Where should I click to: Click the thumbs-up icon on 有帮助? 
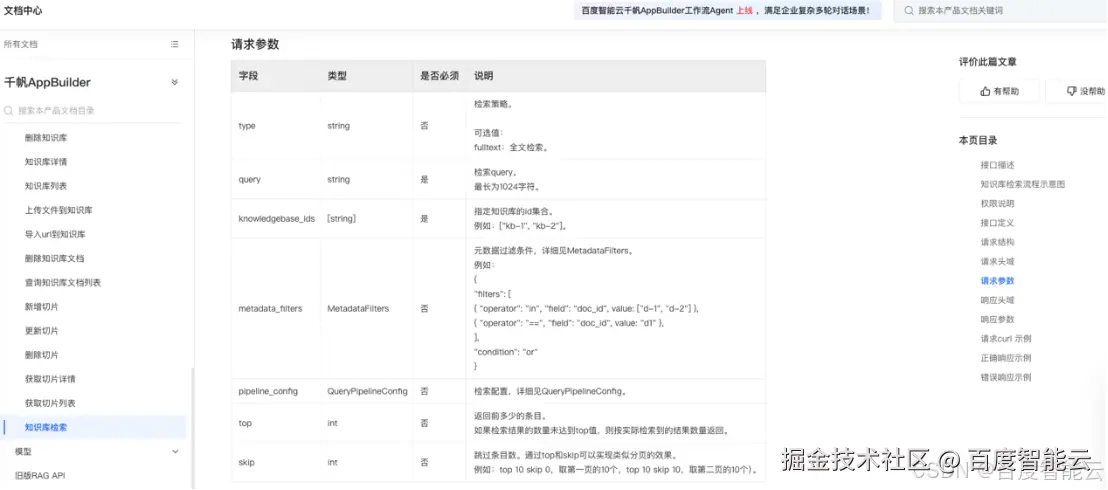click(985, 91)
